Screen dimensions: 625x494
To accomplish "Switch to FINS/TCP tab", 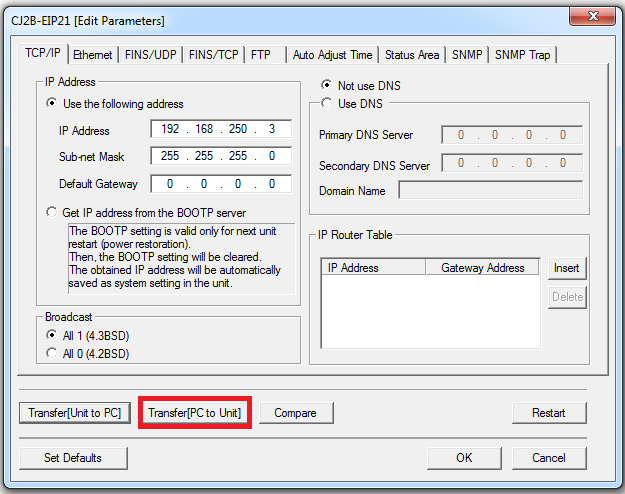I will [x=214, y=55].
